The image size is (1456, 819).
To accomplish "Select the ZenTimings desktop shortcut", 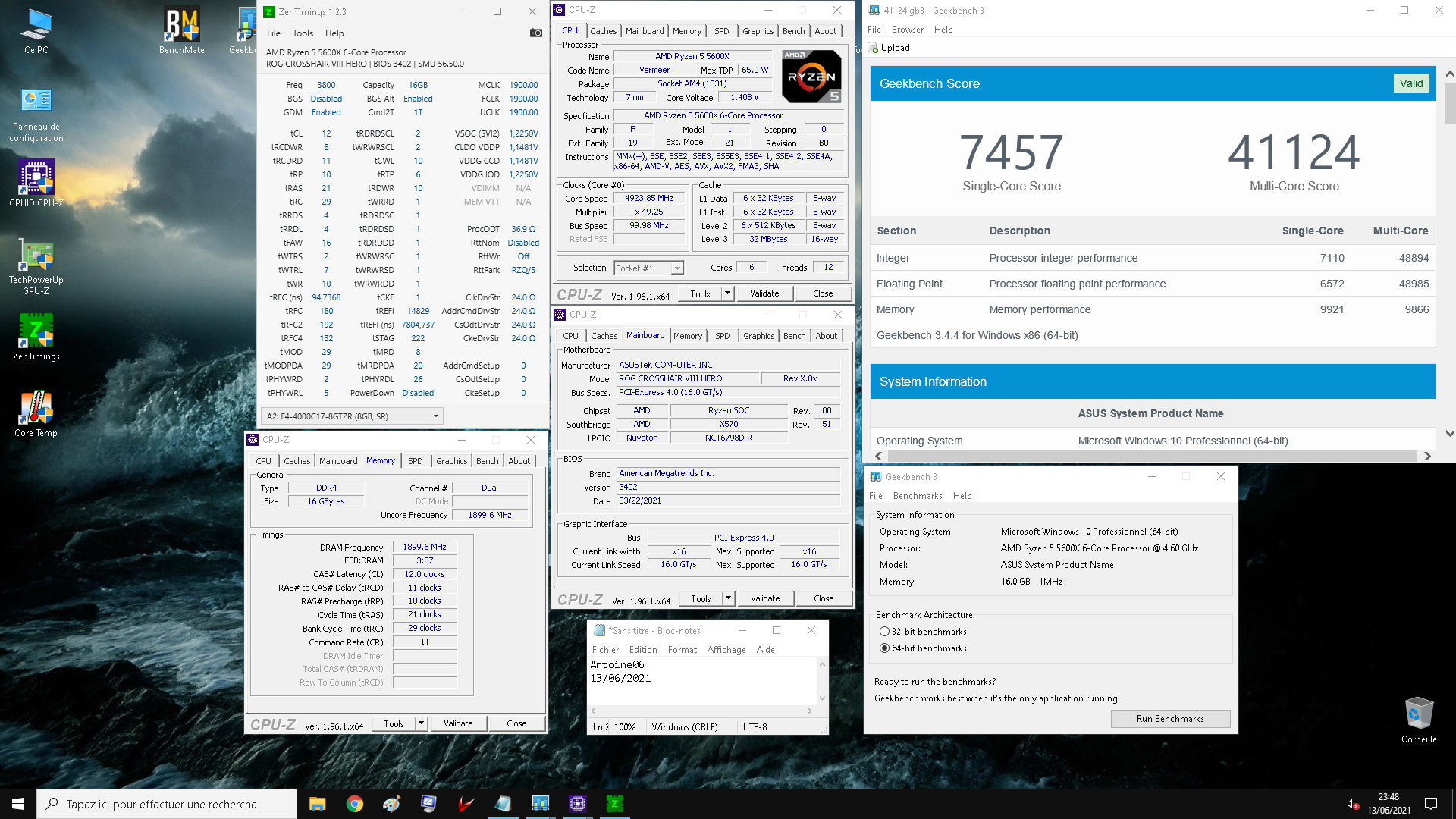I will (x=36, y=337).
